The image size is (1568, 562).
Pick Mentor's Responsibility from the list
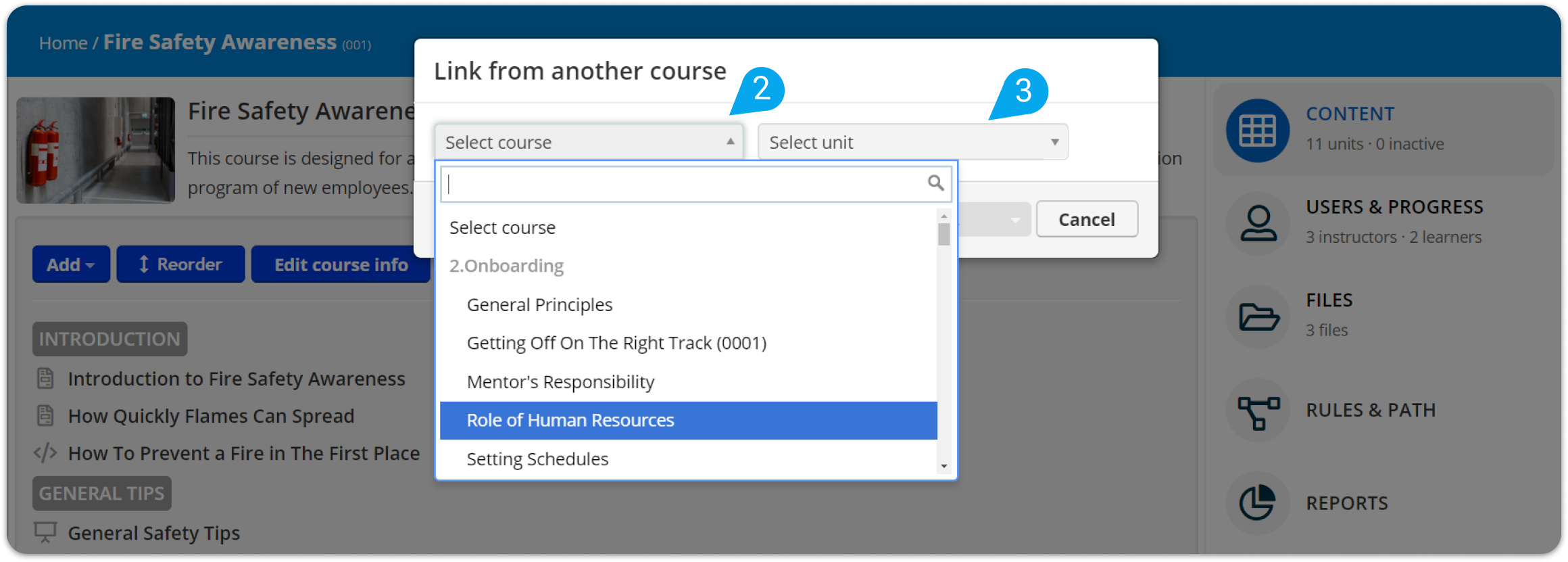[x=560, y=382]
